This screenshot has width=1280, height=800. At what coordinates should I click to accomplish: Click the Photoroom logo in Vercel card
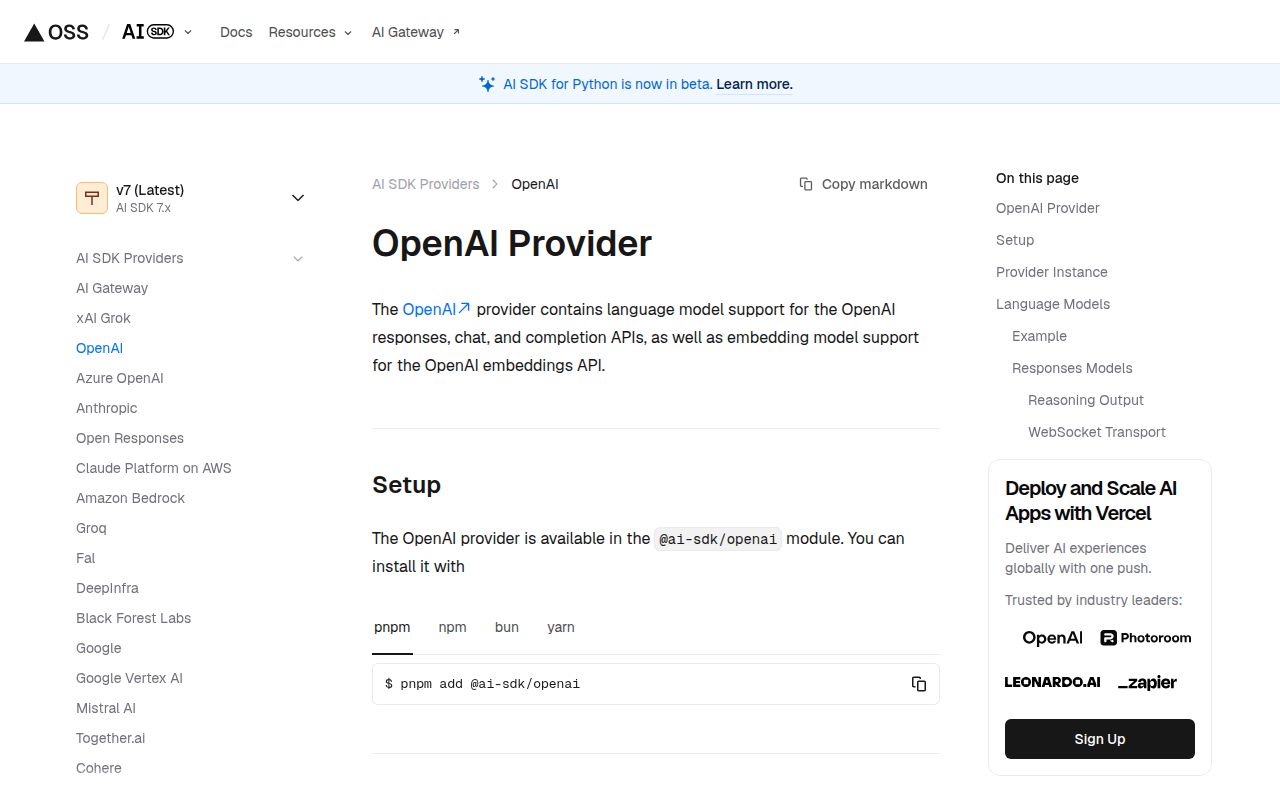coord(1145,637)
